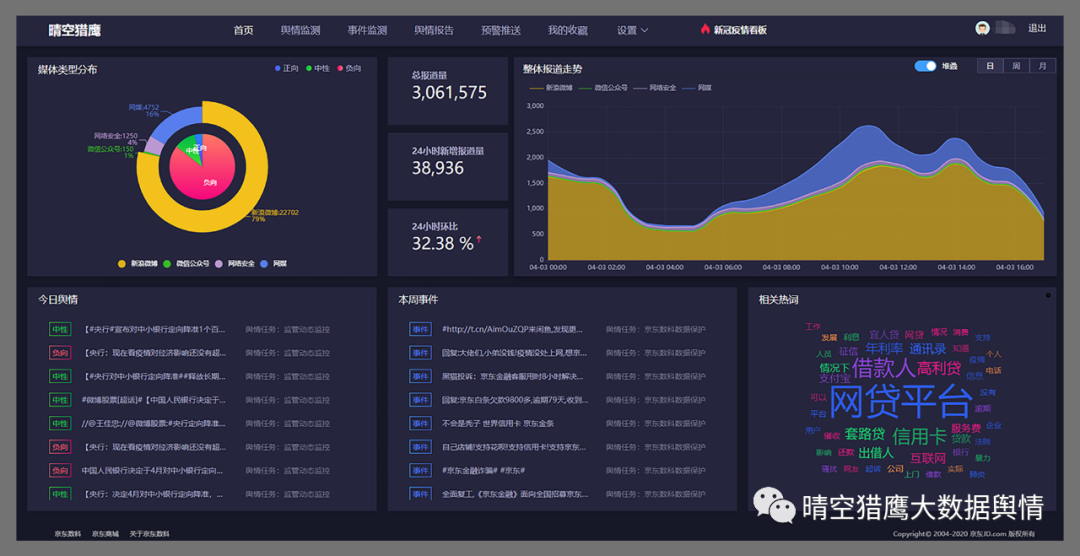Open 我的收藏 navigation item
This screenshot has width=1080, height=556.
click(568, 30)
